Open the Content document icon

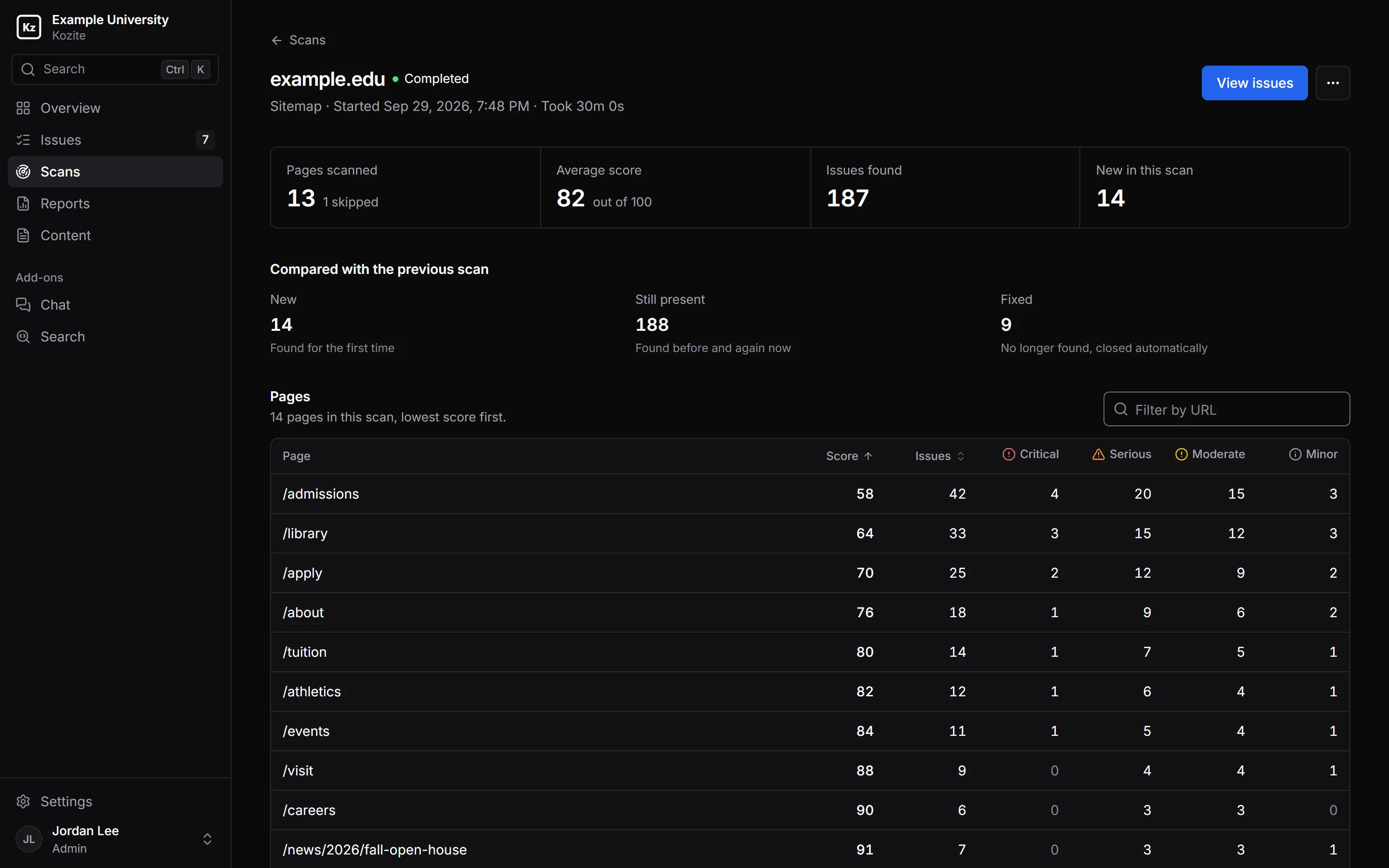pyautogui.click(x=23, y=235)
